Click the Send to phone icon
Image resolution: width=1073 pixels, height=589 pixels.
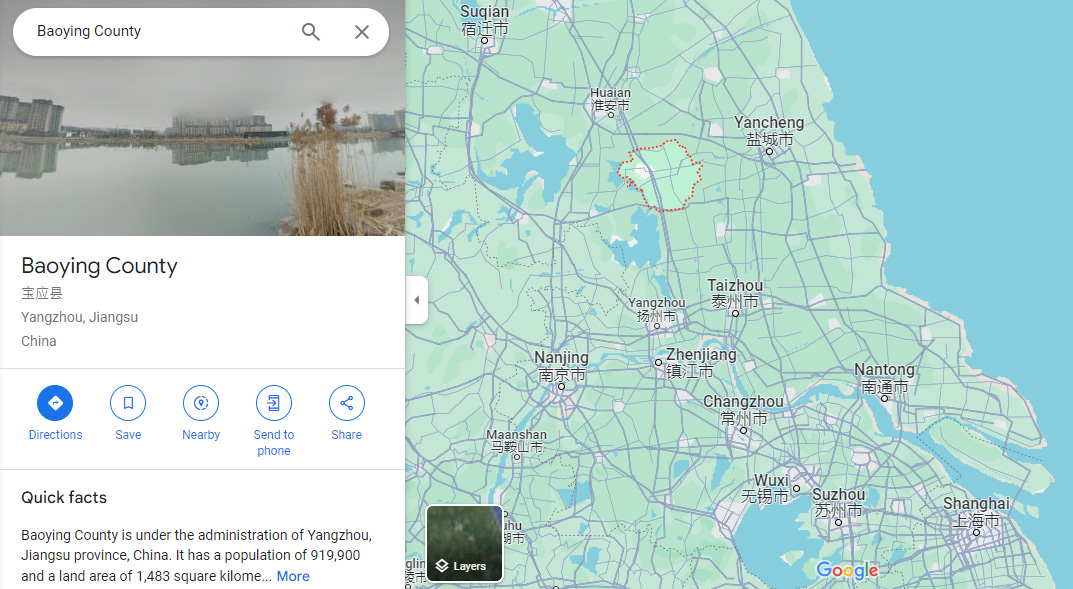tap(274, 403)
